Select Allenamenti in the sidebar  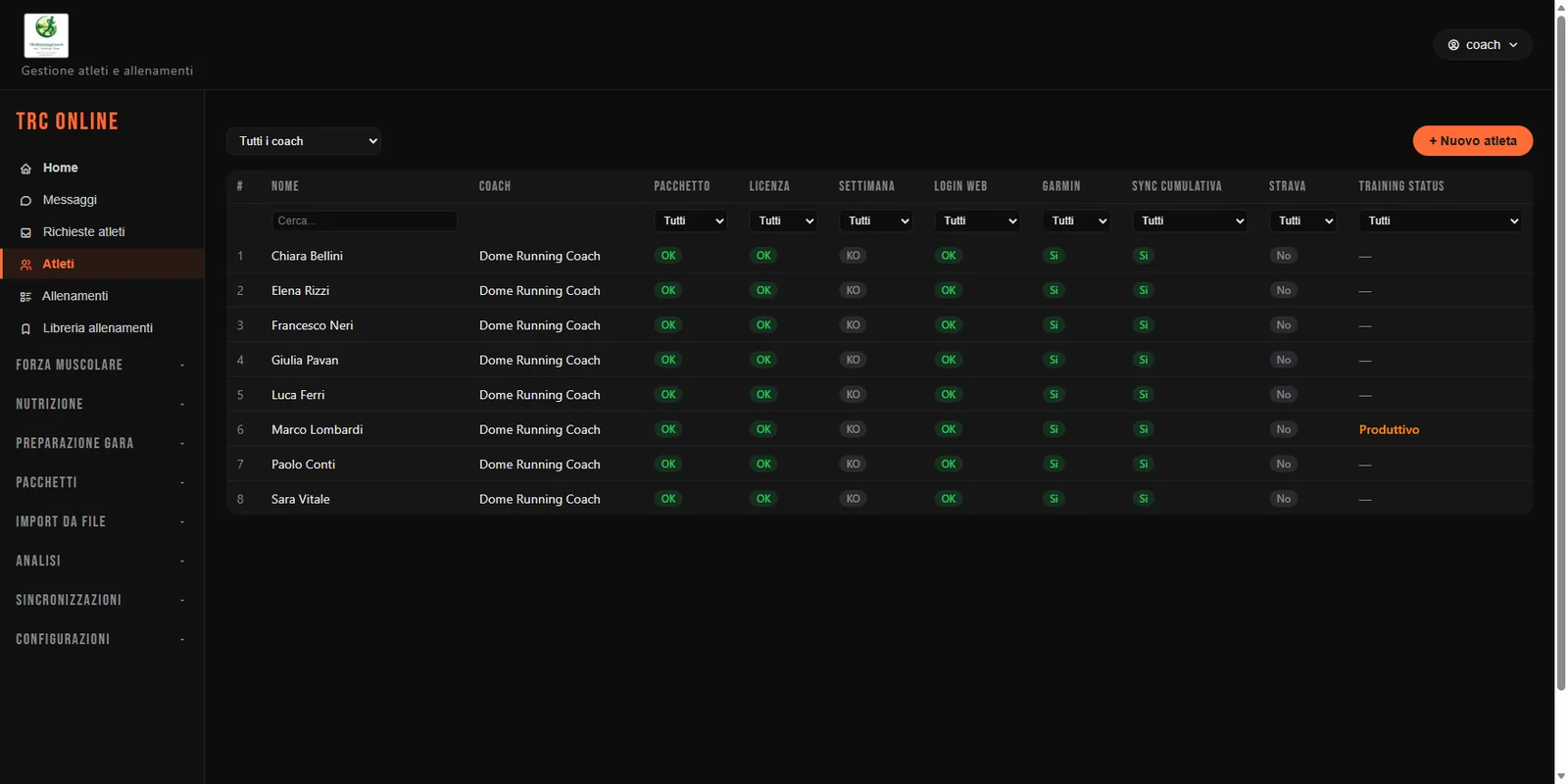(x=102, y=296)
